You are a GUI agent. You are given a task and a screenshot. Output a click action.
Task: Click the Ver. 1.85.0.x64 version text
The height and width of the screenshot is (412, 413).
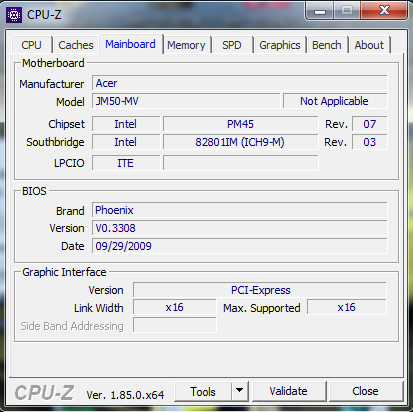125,395
